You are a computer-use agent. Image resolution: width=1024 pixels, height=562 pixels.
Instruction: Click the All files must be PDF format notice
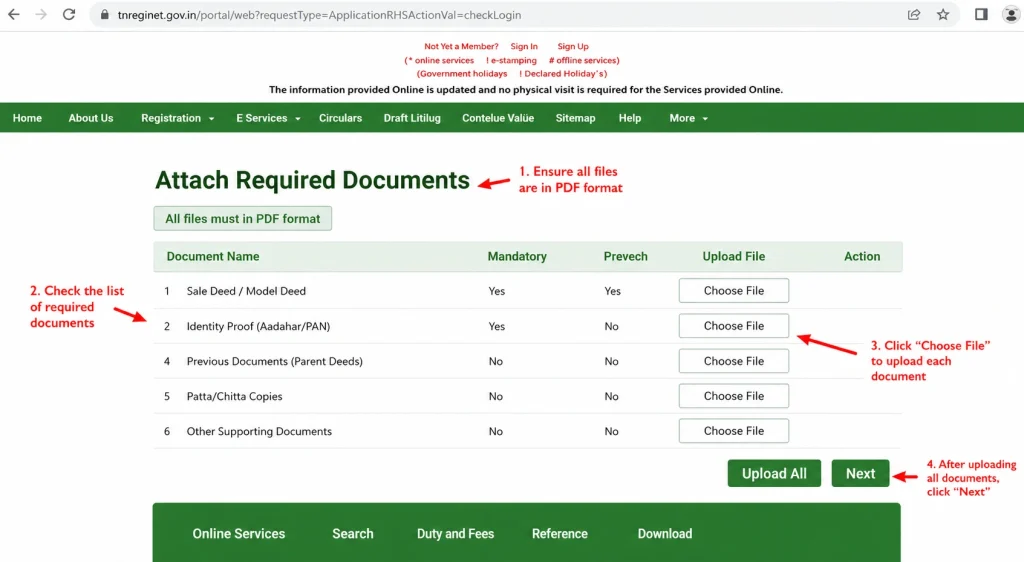[x=242, y=219]
